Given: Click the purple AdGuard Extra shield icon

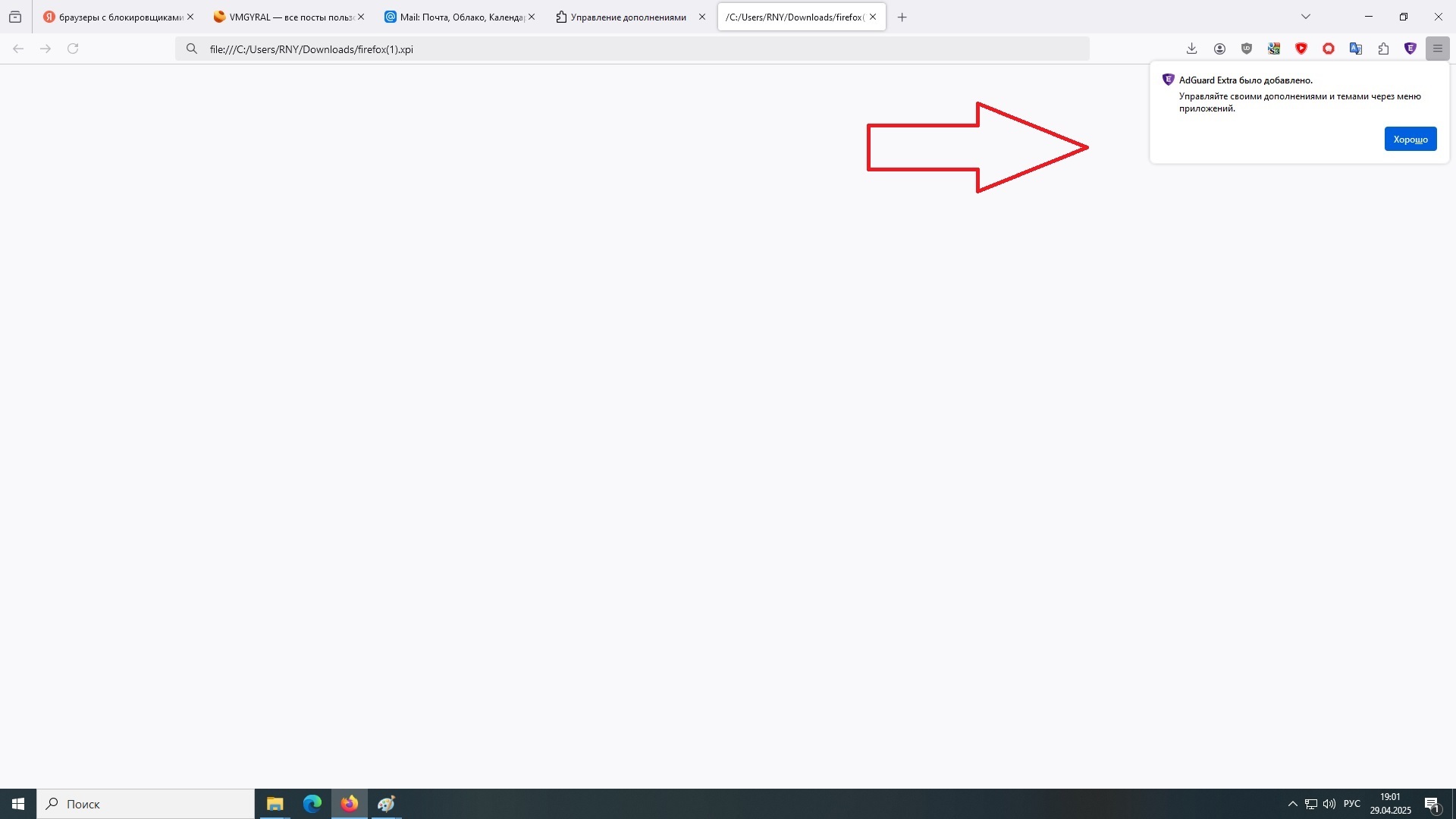Looking at the screenshot, I should click(1410, 49).
